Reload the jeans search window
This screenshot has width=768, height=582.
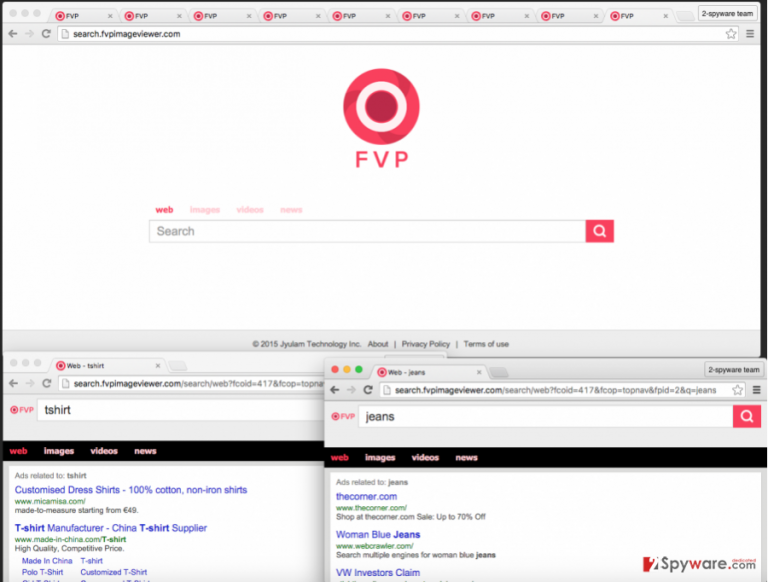[x=368, y=390]
